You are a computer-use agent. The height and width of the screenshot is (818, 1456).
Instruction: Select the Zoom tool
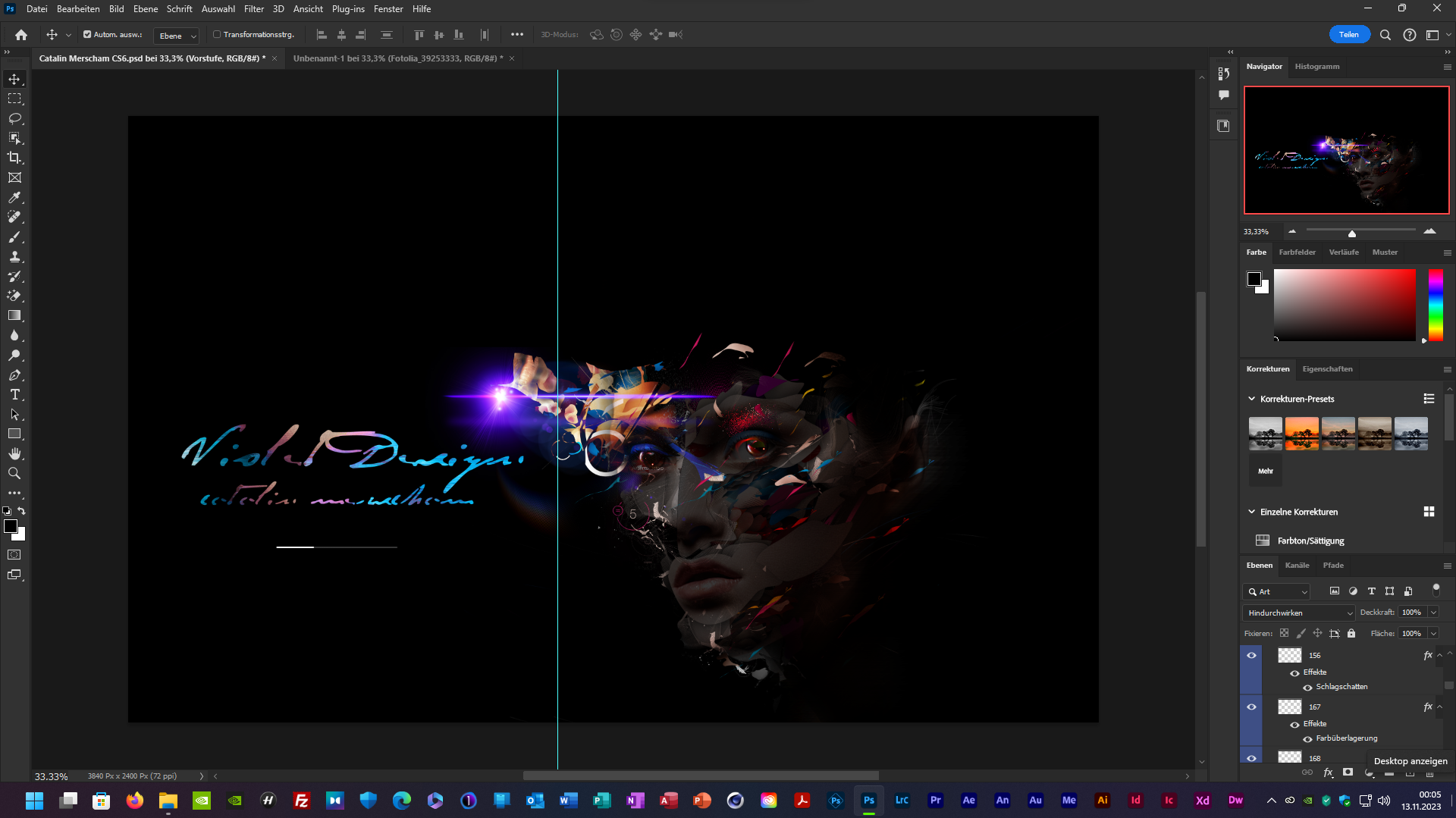coord(14,473)
